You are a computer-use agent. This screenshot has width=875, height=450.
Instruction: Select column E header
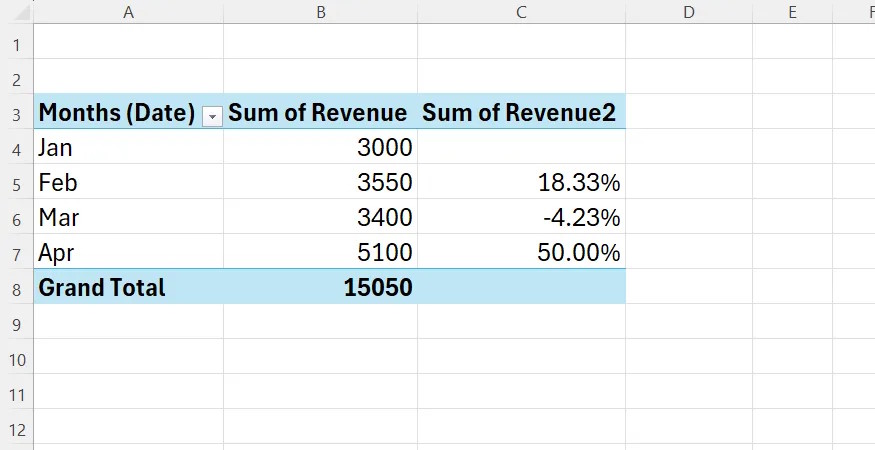point(792,12)
